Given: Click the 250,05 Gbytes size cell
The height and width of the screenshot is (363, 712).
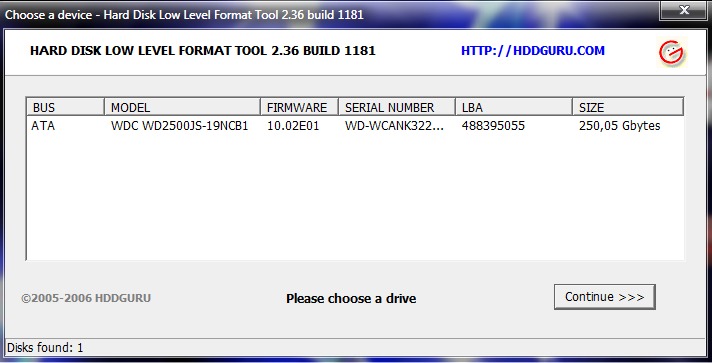Looking at the screenshot, I should 619,126.
